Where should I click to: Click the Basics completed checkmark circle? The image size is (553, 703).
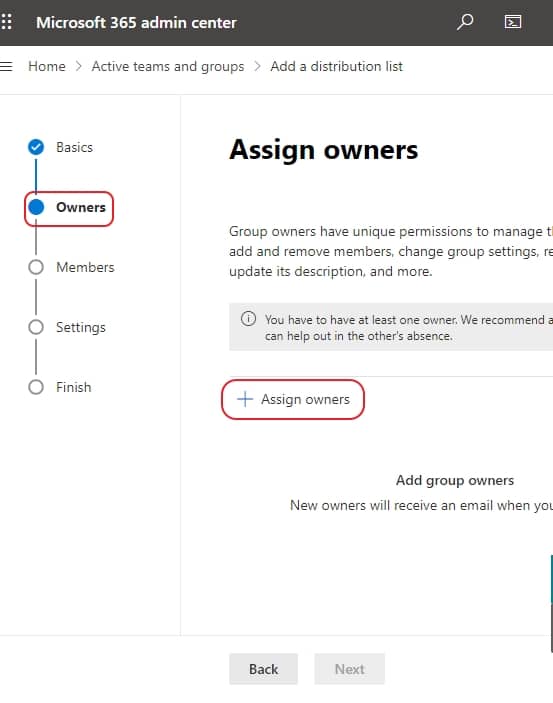pos(36,147)
